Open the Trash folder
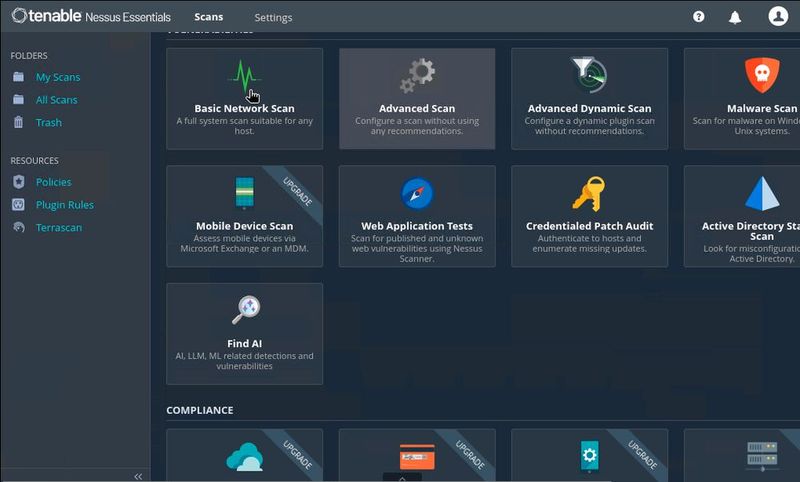This screenshot has width=800, height=482. tap(48, 122)
